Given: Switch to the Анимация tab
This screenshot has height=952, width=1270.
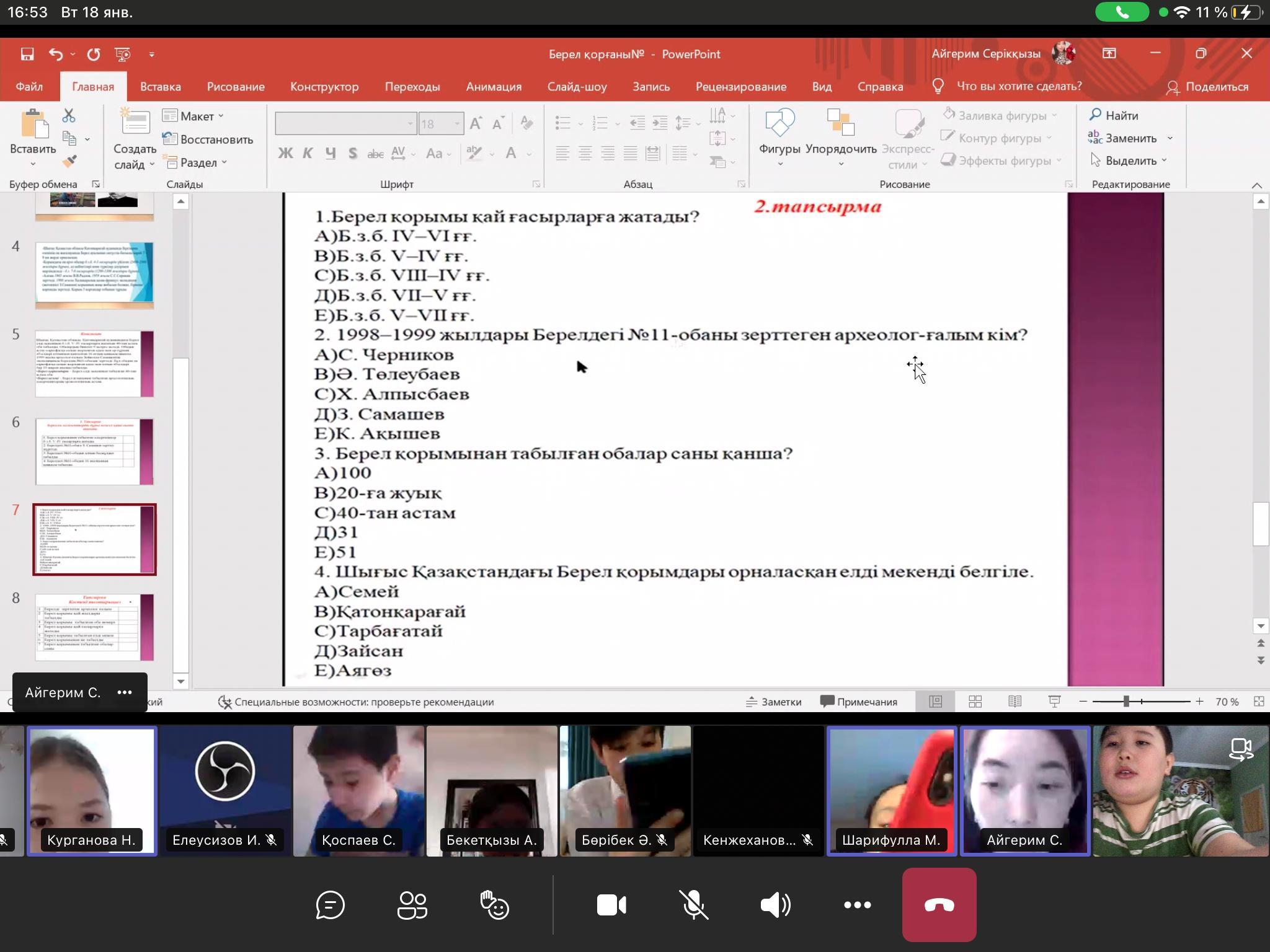Looking at the screenshot, I should click(494, 87).
